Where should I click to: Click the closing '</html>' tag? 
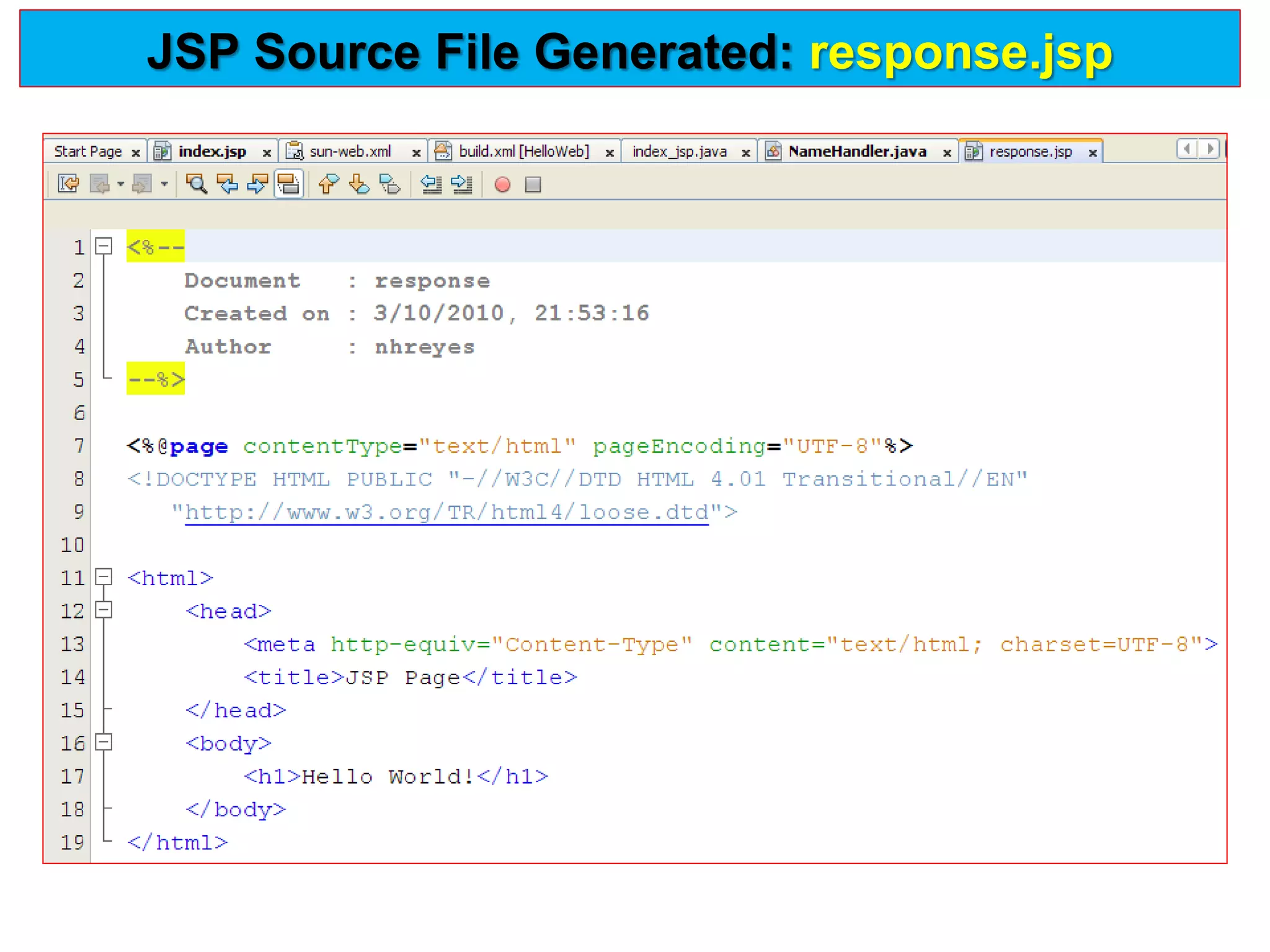[177, 843]
